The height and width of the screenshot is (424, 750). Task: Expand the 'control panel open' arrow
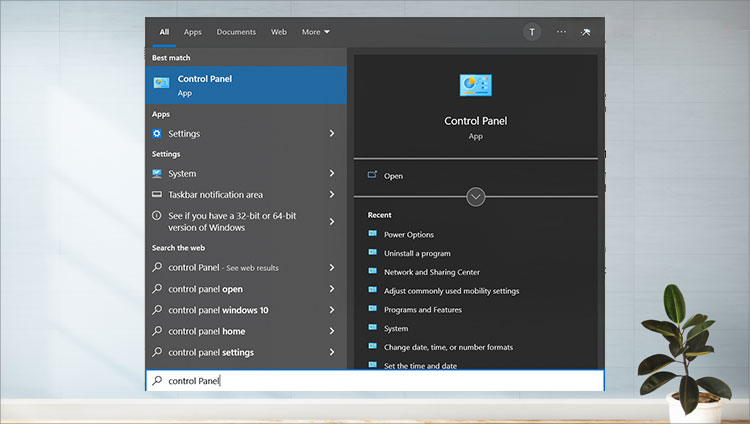click(331, 289)
